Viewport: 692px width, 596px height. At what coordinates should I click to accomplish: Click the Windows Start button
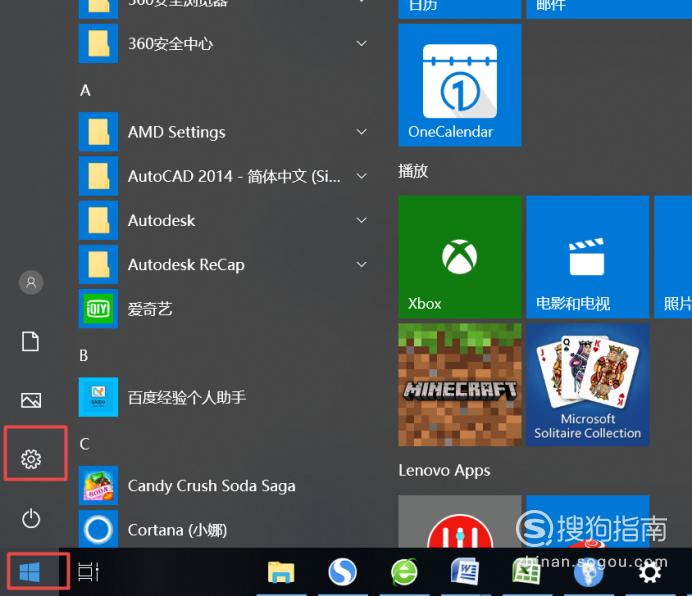coord(30,572)
